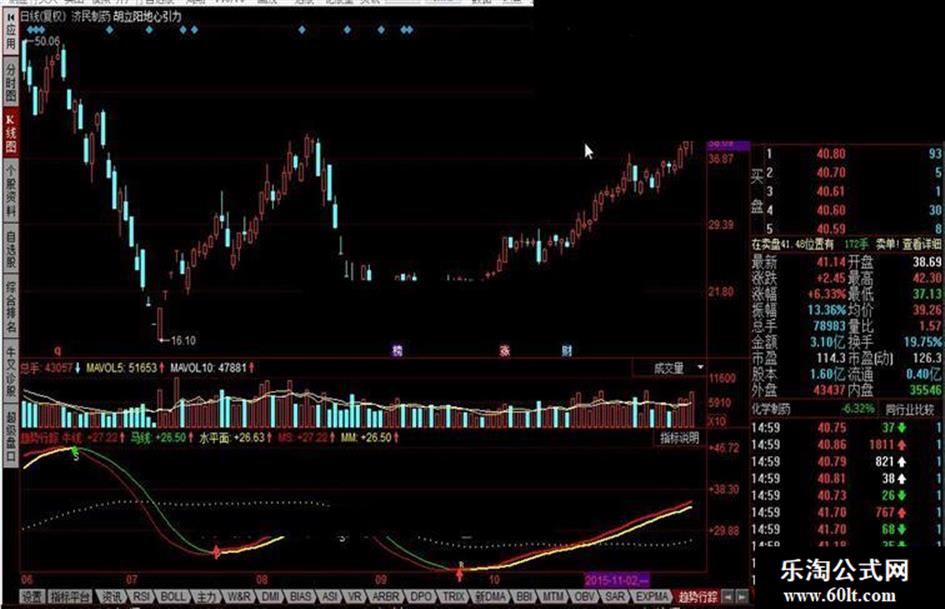Select the ASI indicator tab

pyautogui.click(x=330, y=597)
